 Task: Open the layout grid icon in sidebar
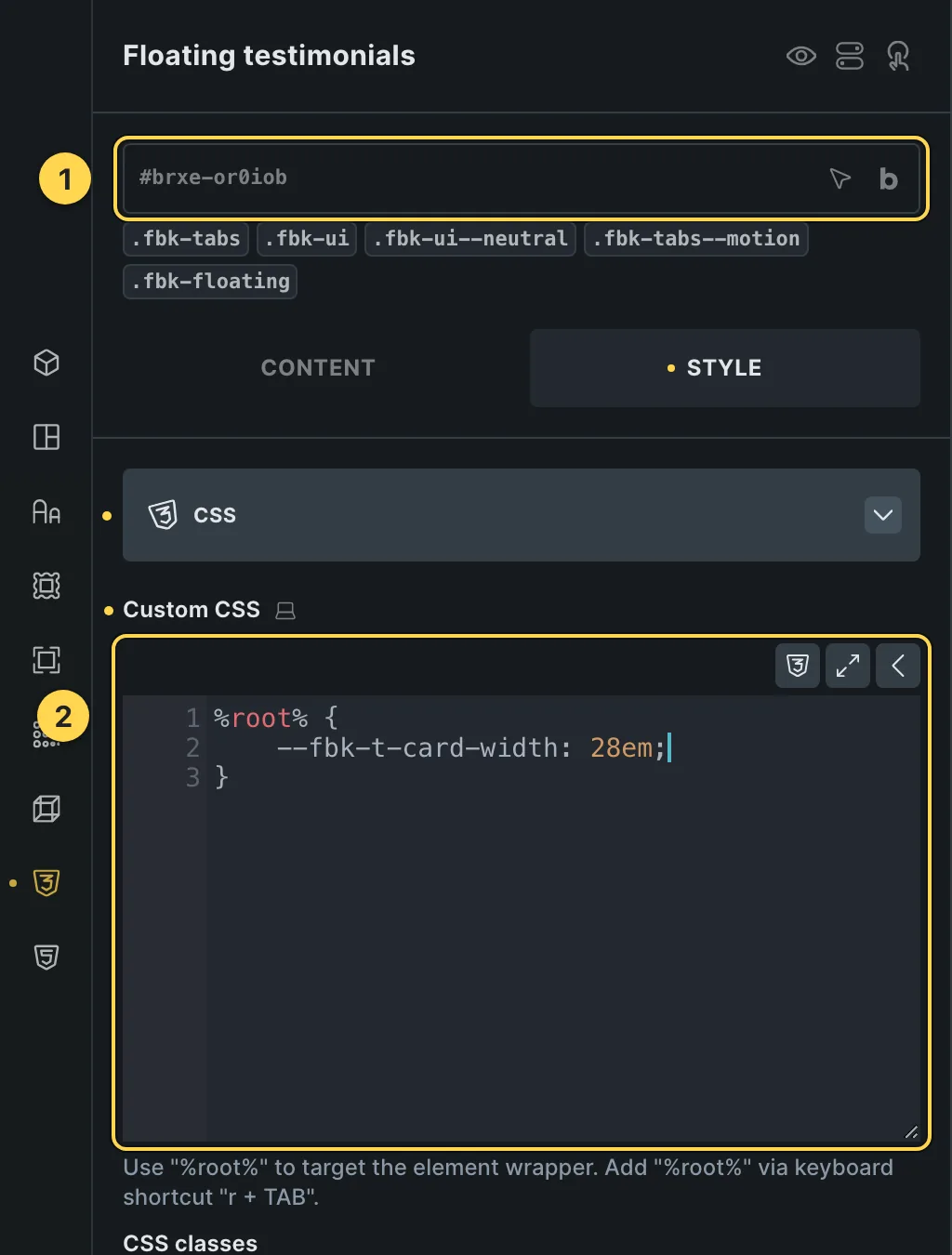(x=46, y=437)
